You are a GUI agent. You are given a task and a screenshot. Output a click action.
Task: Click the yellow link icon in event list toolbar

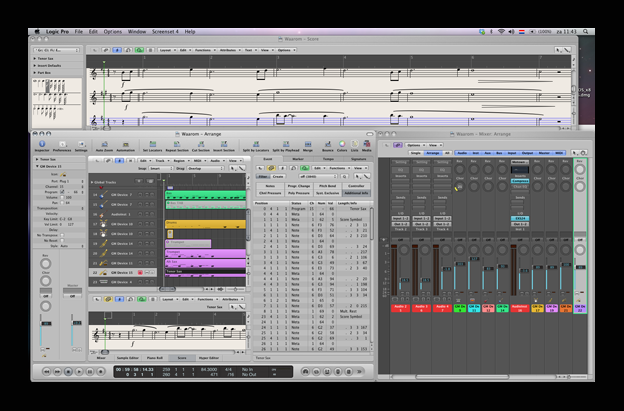coord(271,168)
